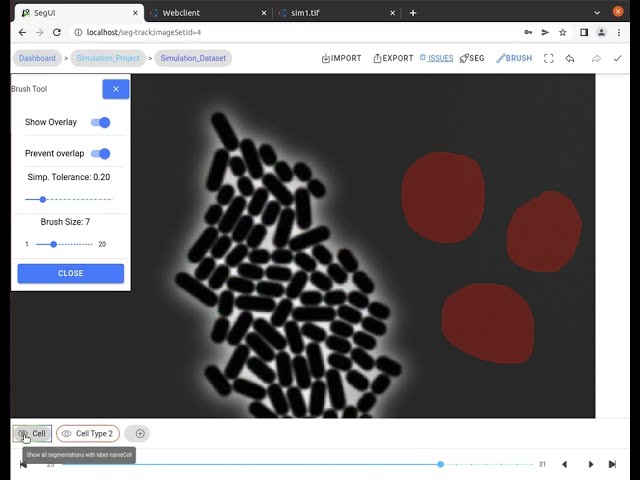Close Brush Tool panel with X
Screen dimensions: 640x480
click(x=116, y=89)
